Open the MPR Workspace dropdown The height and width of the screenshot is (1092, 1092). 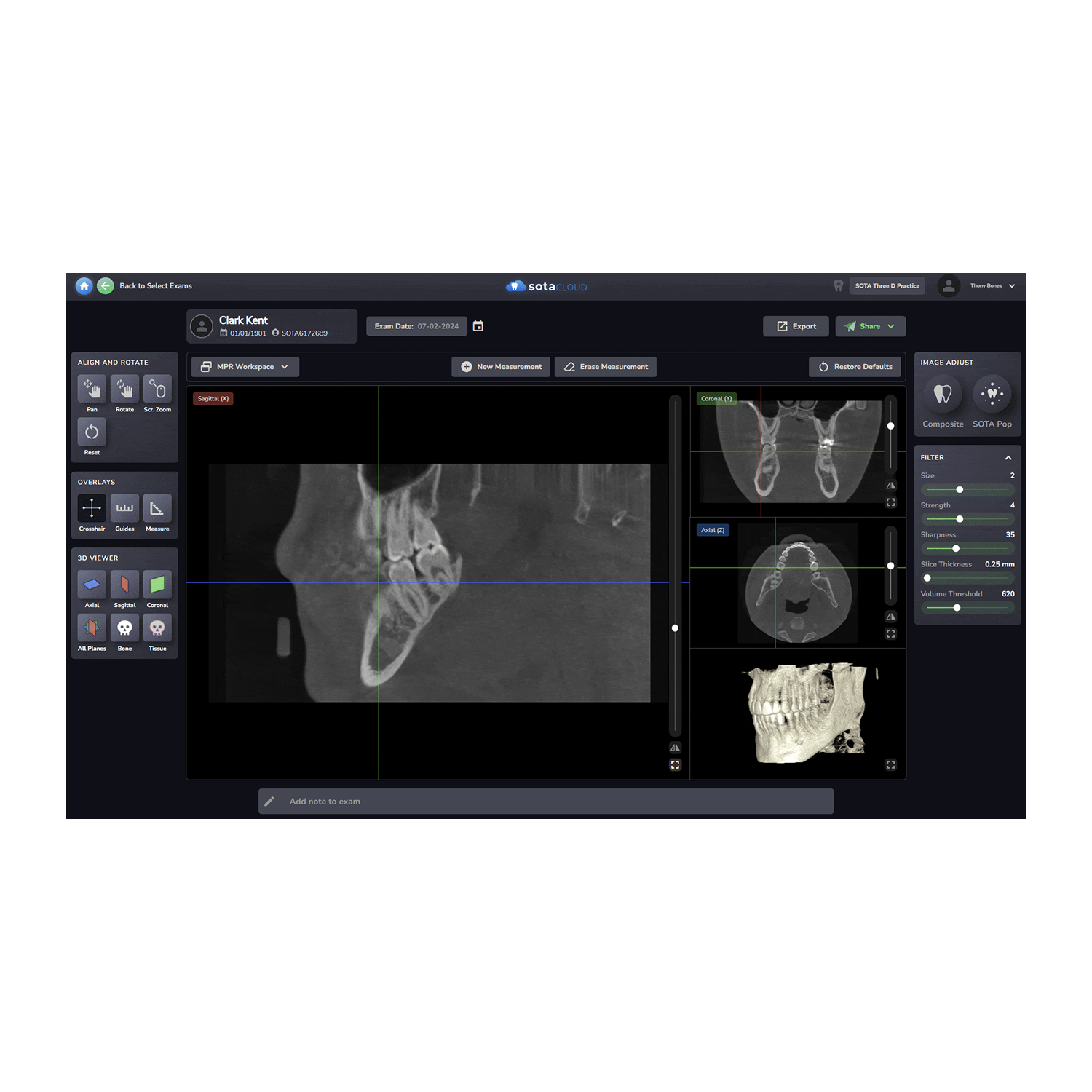(x=245, y=367)
